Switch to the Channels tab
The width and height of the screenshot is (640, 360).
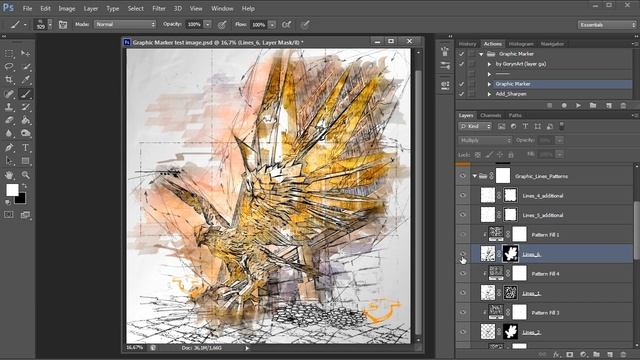[x=491, y=116]
